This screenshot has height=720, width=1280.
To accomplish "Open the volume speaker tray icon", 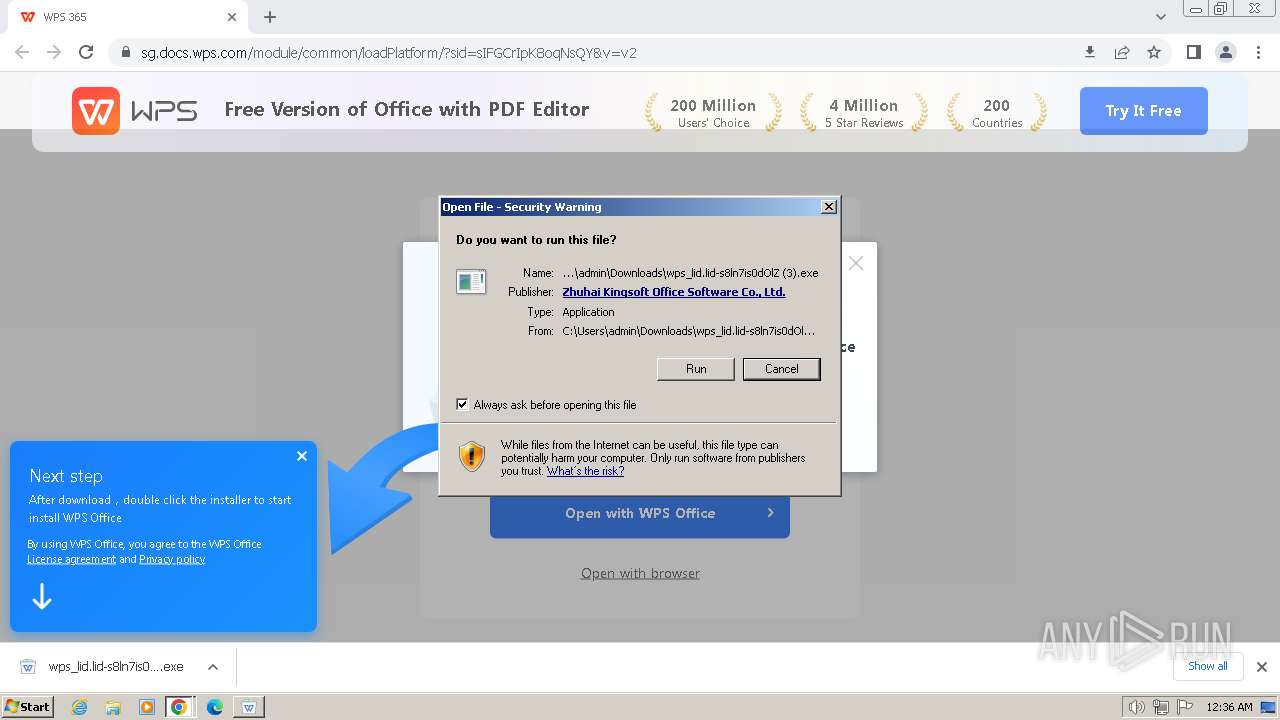I will [x=1137, y=707].
